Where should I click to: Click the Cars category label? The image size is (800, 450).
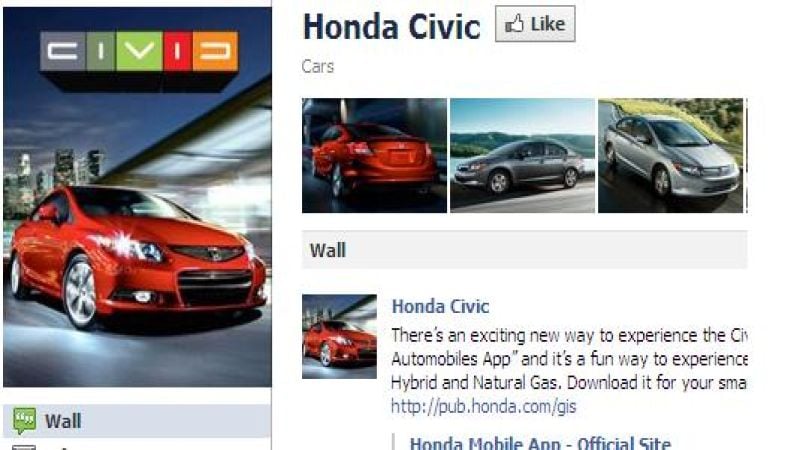point(317,66)
